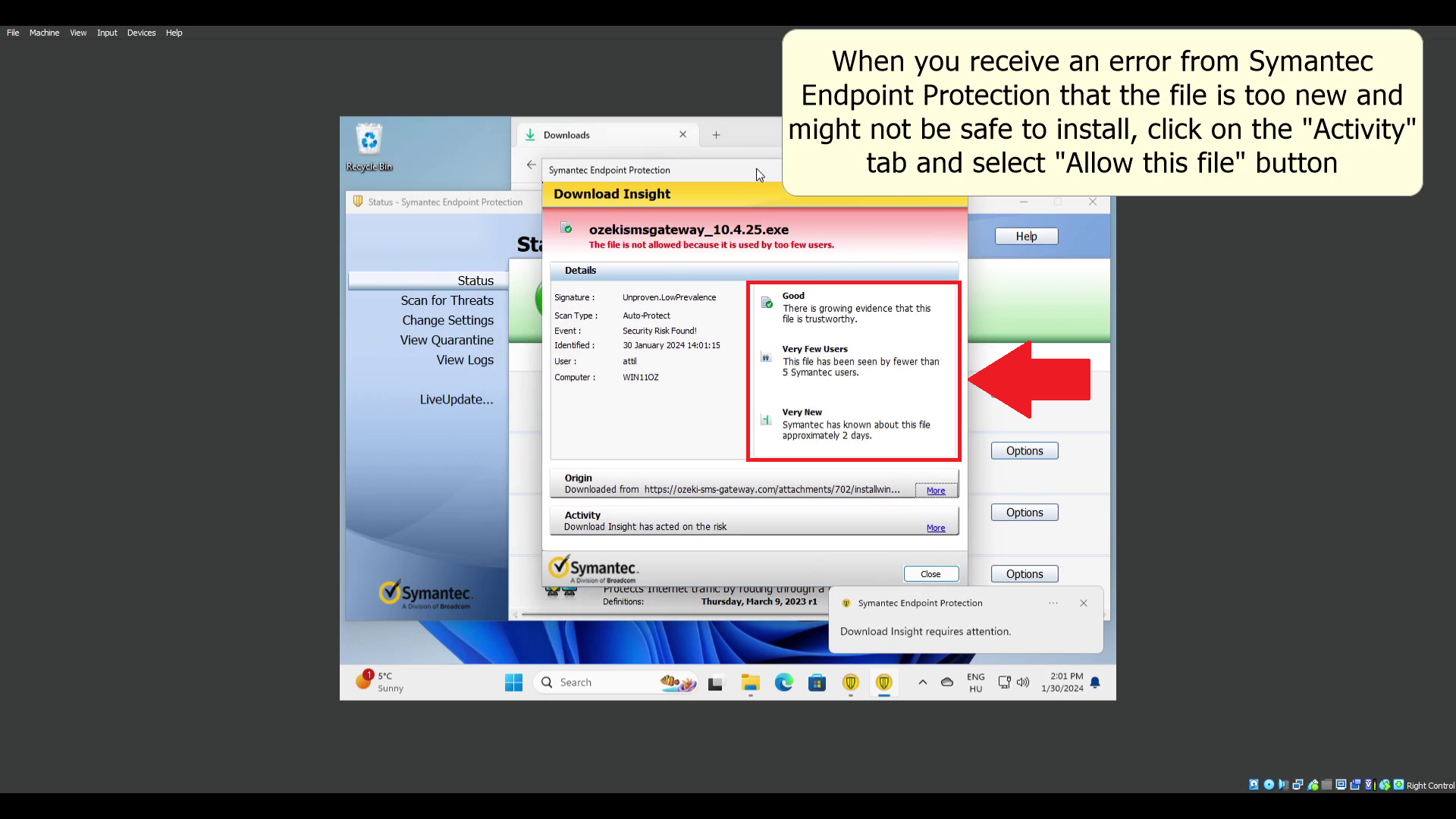Open network status tray icon
1456x819 pixels.
point(1004,682)
